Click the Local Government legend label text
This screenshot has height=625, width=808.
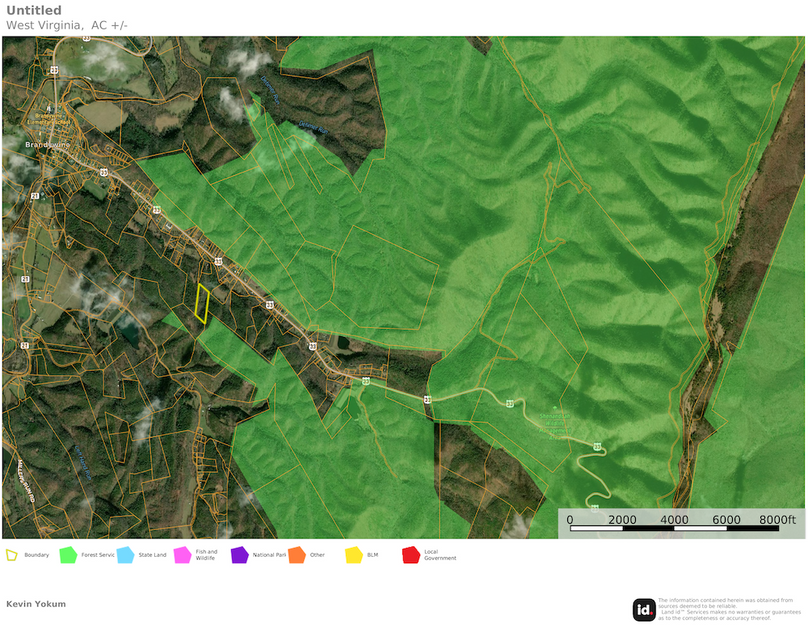[x=440, y=555]
